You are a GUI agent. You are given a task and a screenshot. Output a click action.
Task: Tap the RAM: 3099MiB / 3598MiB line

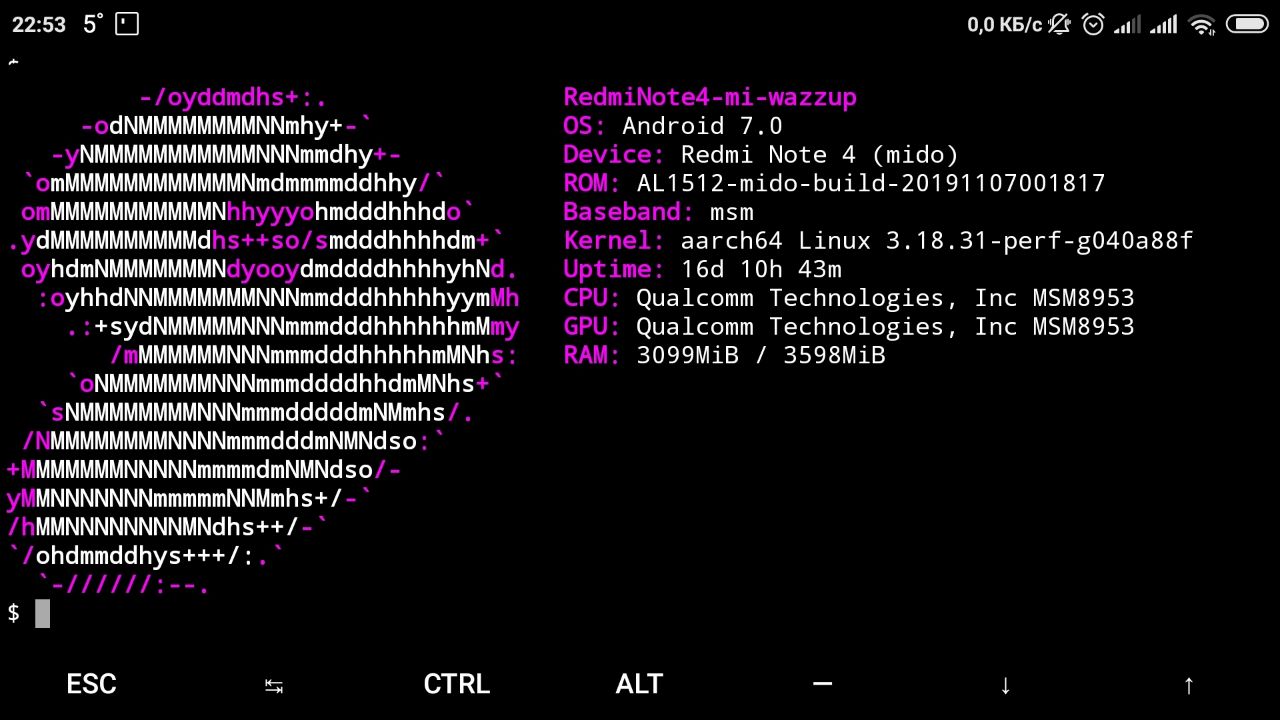click(x=724, y=356)
